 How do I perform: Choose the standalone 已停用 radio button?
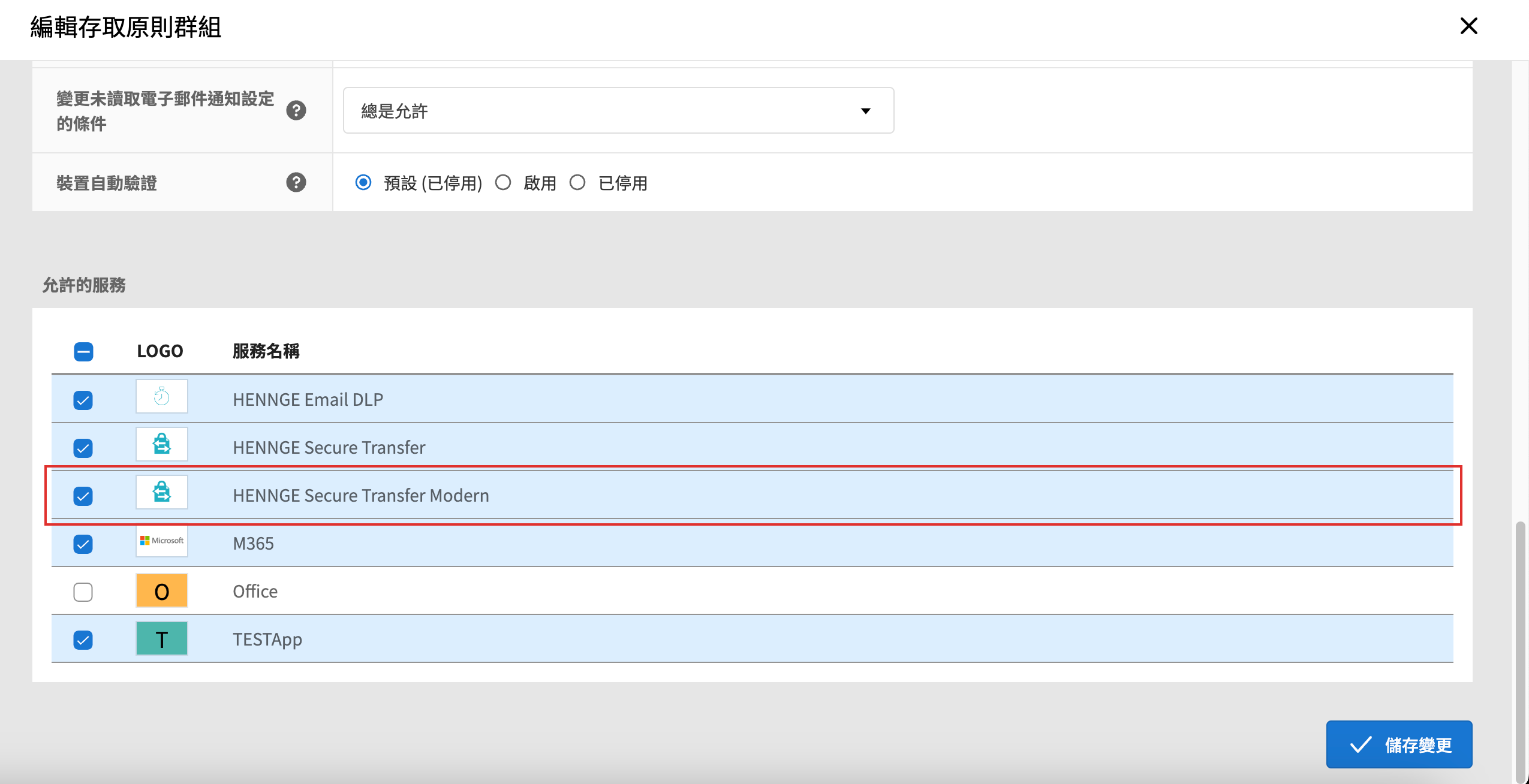click(577, 182)
